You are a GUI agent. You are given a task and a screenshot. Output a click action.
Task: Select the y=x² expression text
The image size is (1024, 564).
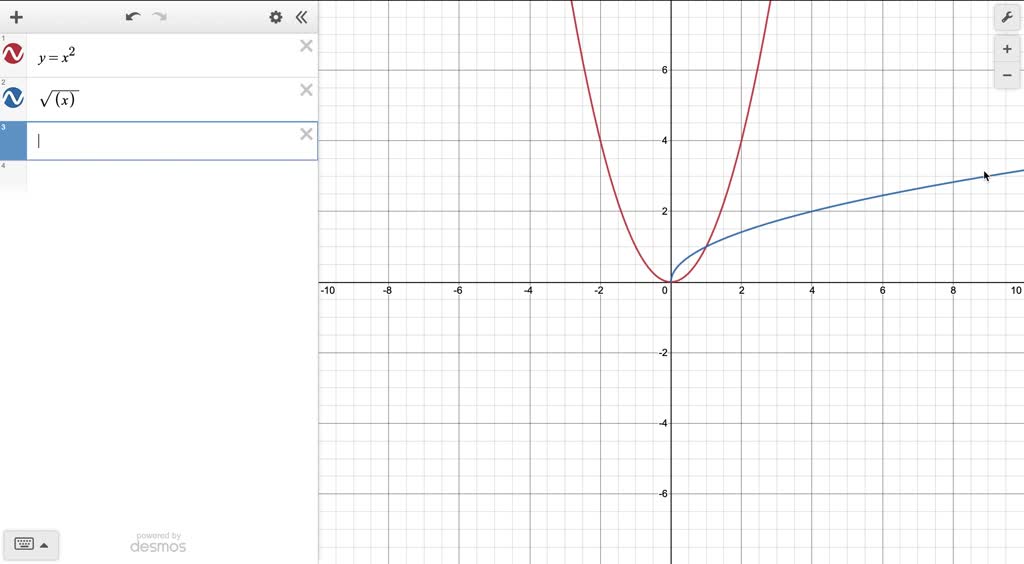(57, 57)
